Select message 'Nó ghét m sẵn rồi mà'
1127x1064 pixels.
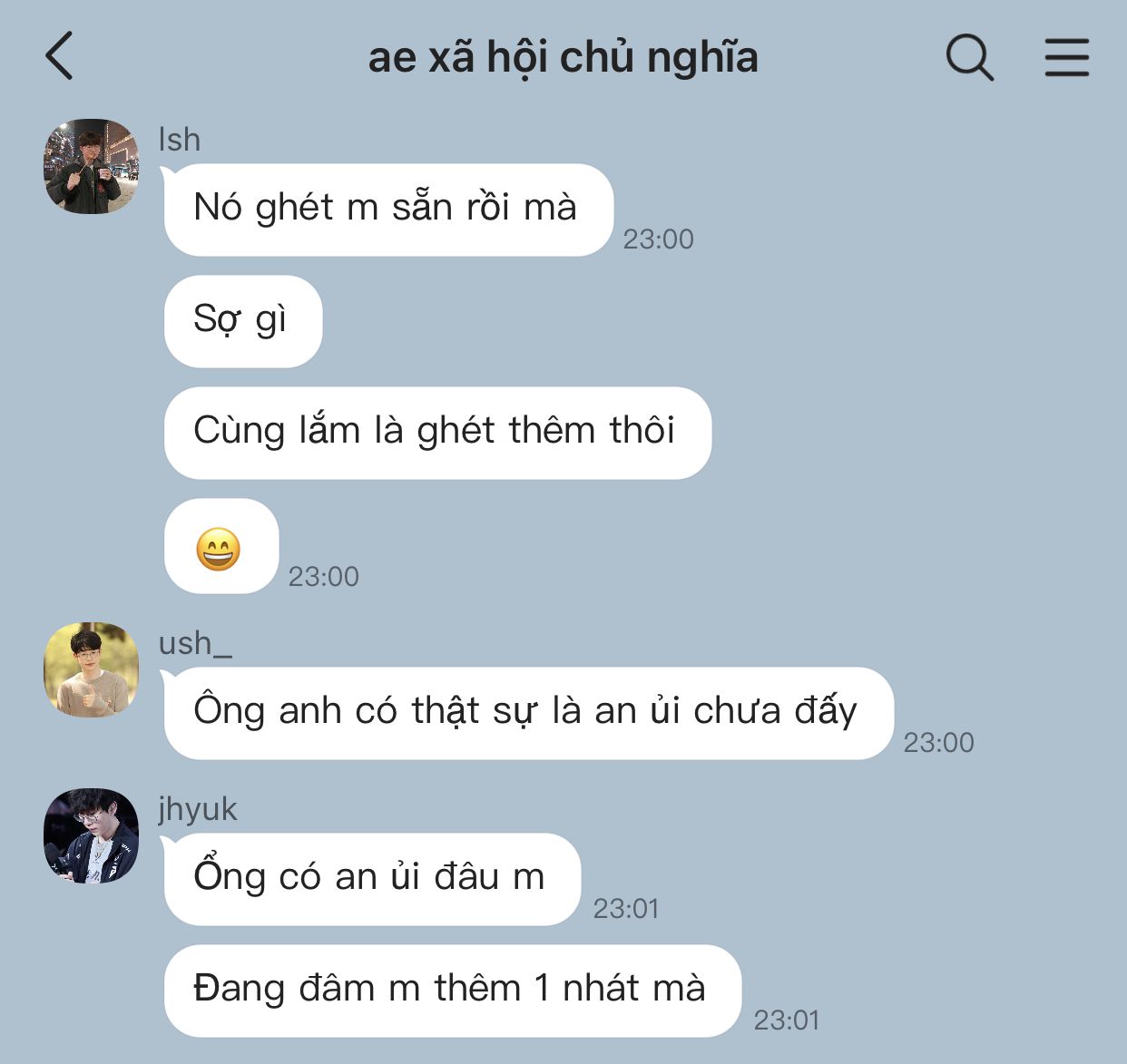coord(388,210)
